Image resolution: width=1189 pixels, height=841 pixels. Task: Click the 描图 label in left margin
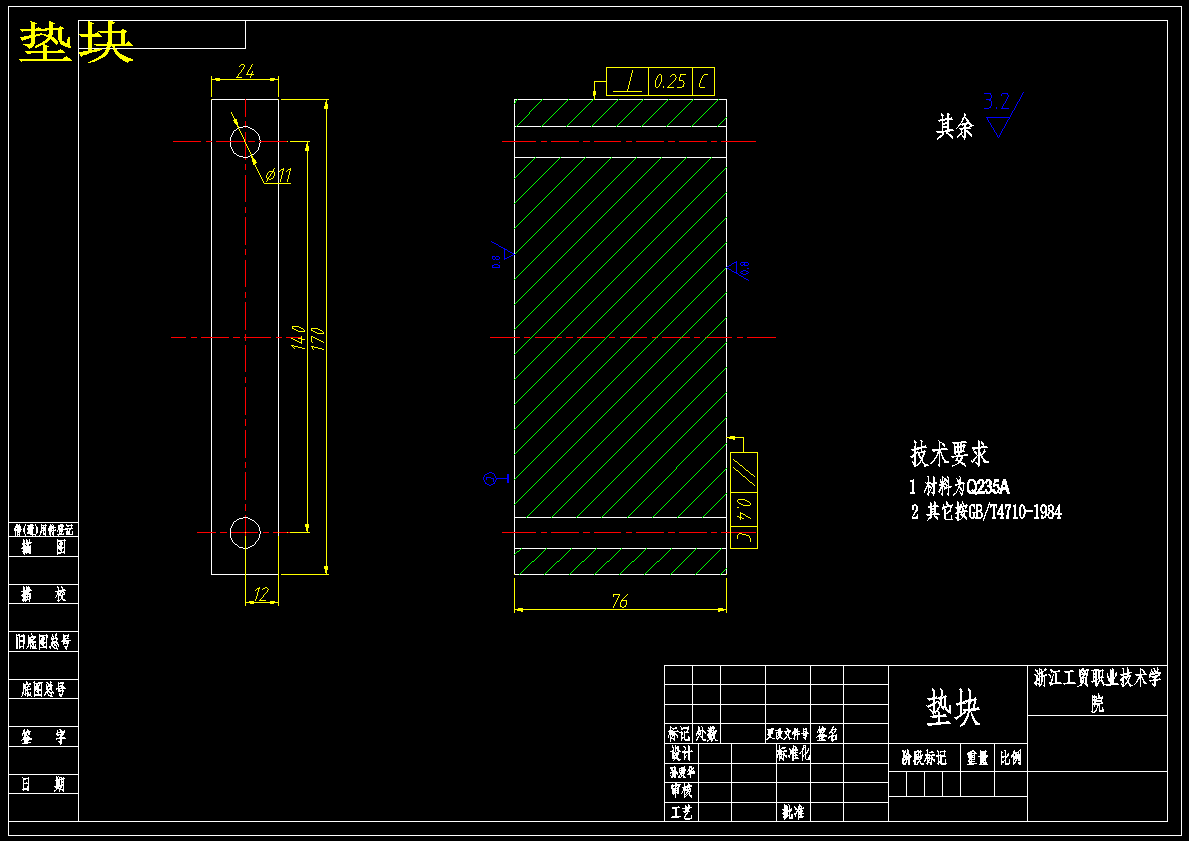pos(43,548)
